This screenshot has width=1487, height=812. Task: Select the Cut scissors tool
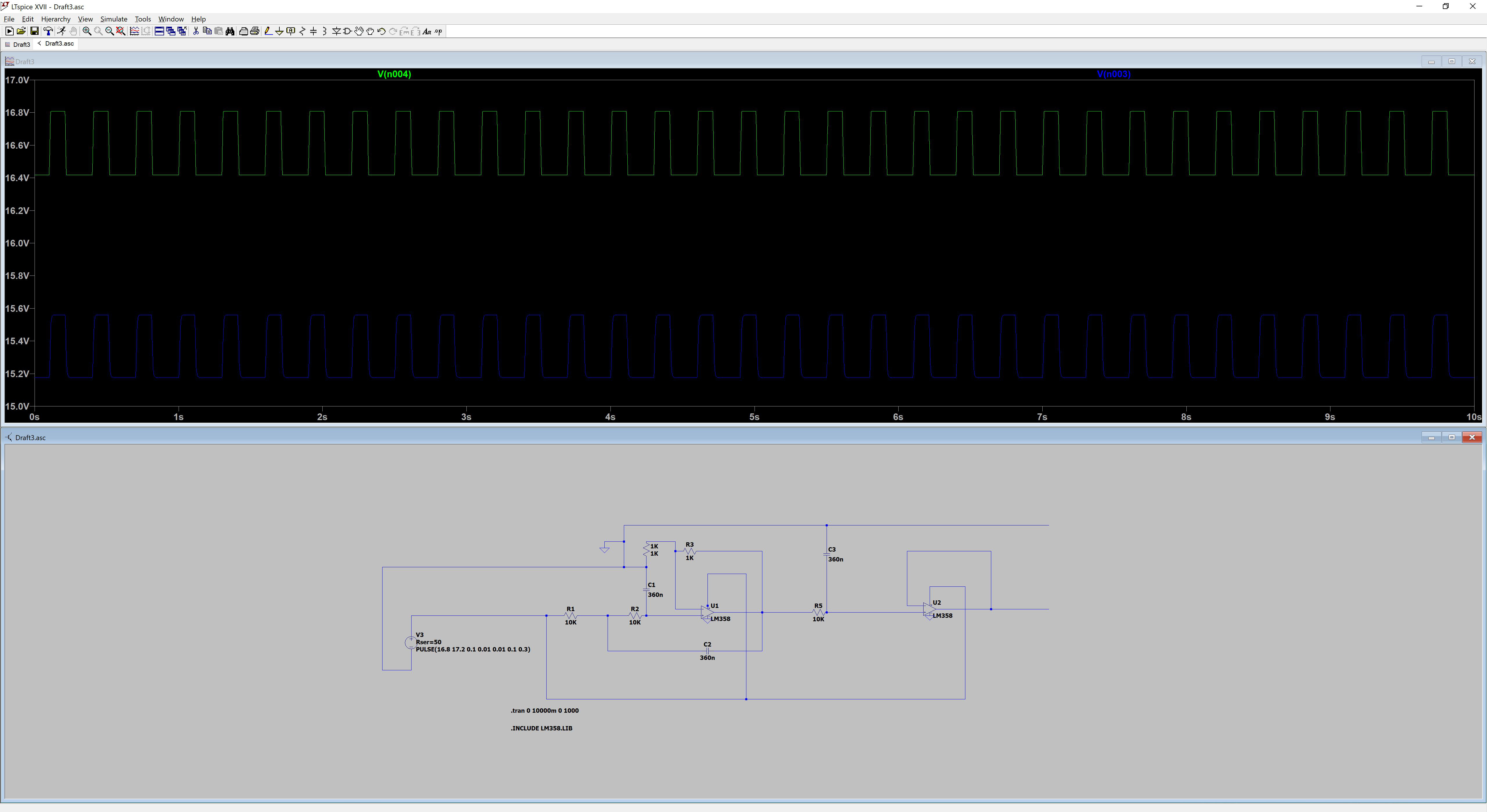point(196,31)
